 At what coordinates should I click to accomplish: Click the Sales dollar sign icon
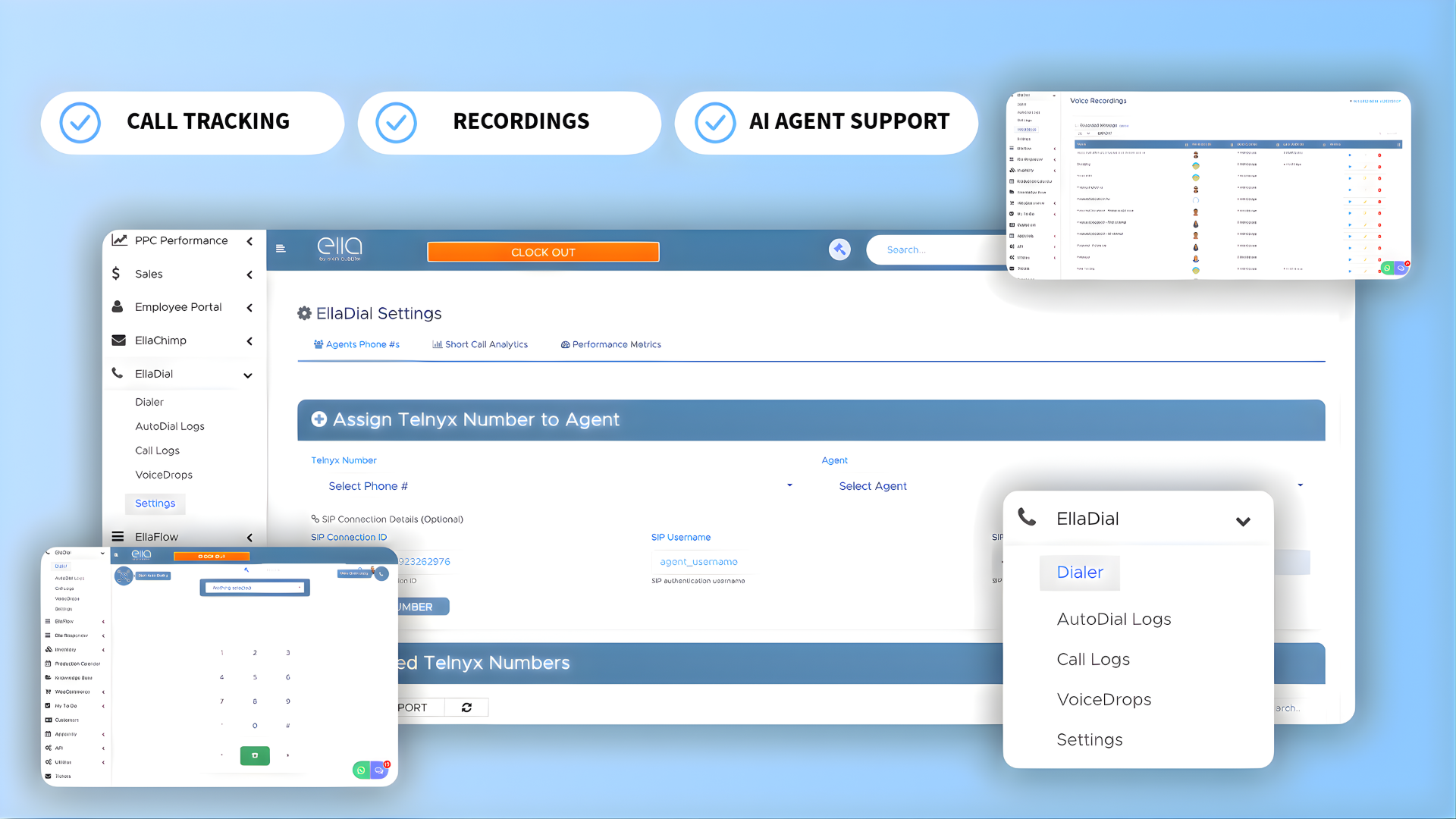coord(116,274)
